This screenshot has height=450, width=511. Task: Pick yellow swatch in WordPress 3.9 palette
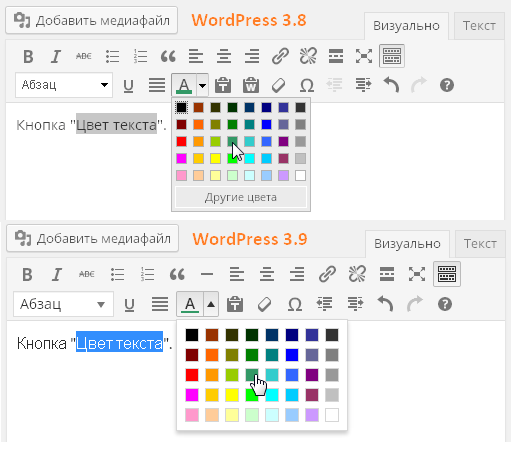pyautogui.click(x=232, y=395)
